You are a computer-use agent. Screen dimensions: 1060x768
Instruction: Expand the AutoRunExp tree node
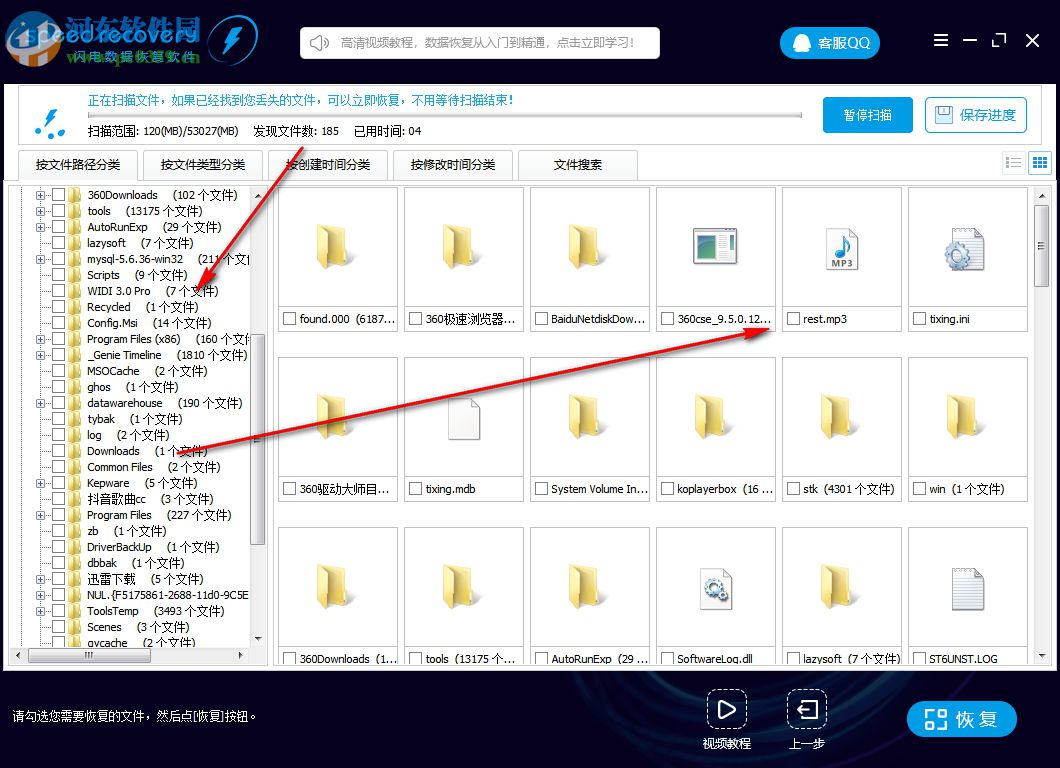pyautogui.click(x=41, y=227)
